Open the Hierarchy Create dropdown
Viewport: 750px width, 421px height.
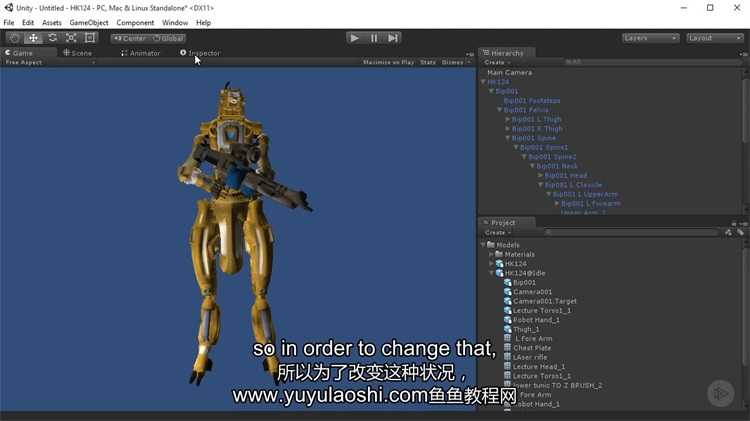(x=497, y=62)
